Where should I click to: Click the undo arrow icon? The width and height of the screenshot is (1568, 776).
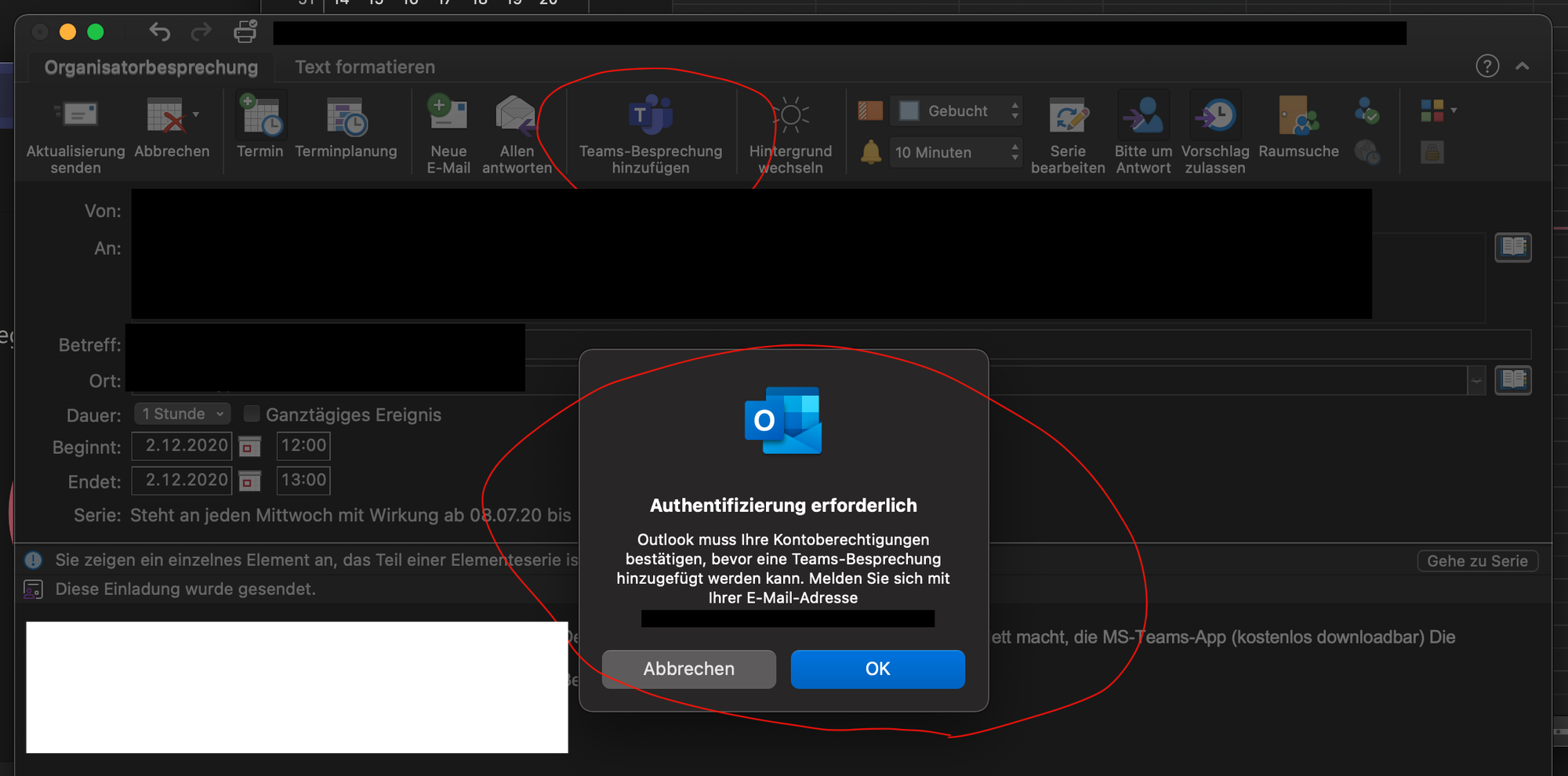coord(160,32)
